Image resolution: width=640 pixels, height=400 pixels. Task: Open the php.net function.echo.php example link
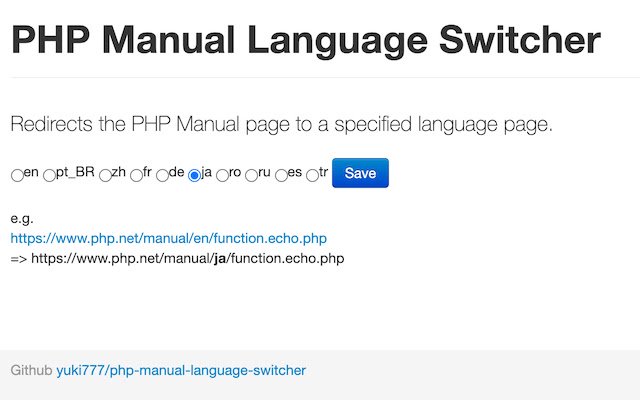coord(169,238)
